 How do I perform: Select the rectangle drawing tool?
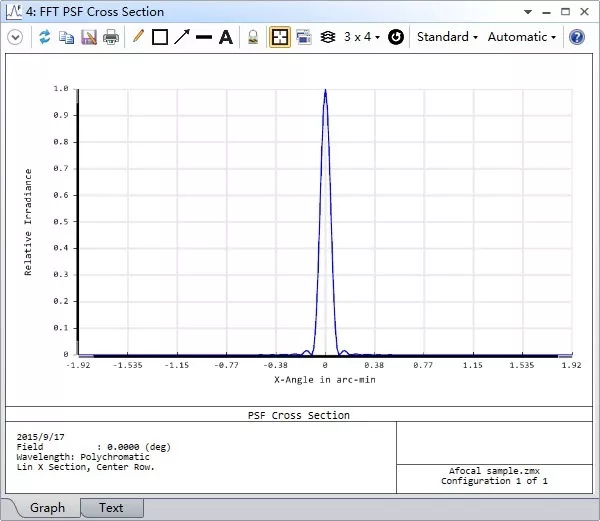tap(159, 37)
